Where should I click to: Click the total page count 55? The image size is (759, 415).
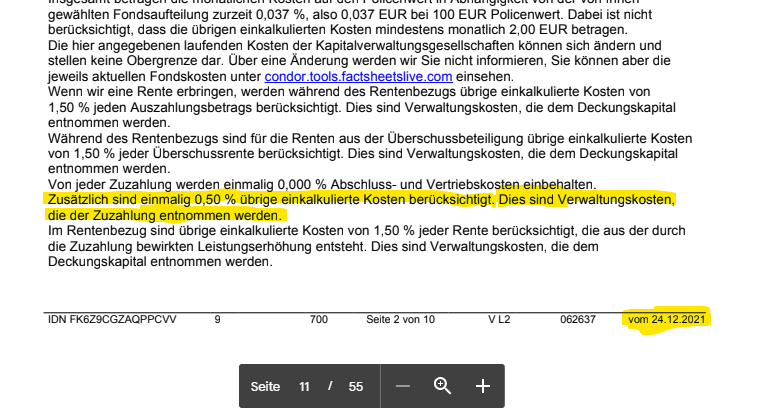356,386
